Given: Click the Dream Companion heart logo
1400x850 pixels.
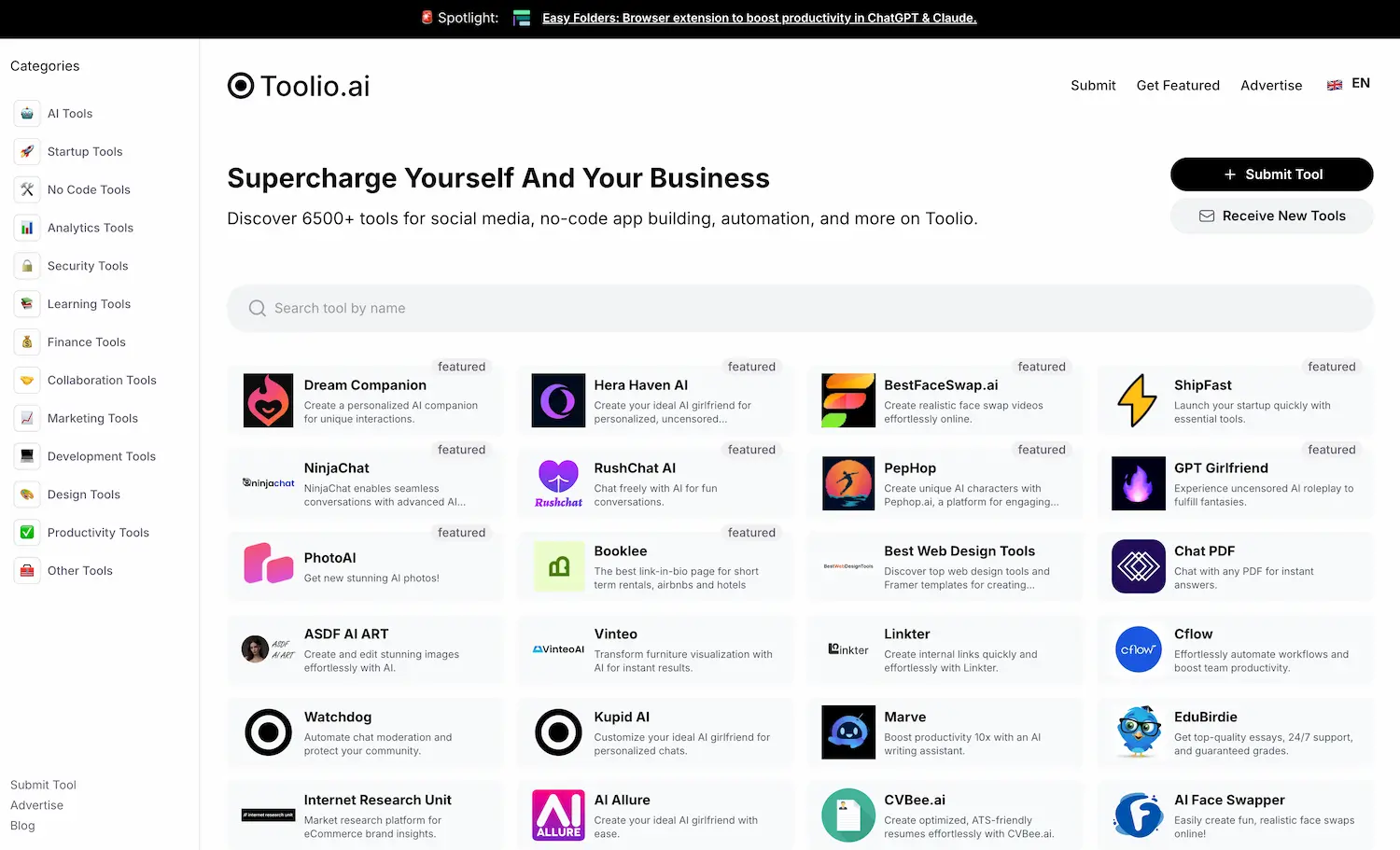Looking at the screenshot, I should click(268, 400).
